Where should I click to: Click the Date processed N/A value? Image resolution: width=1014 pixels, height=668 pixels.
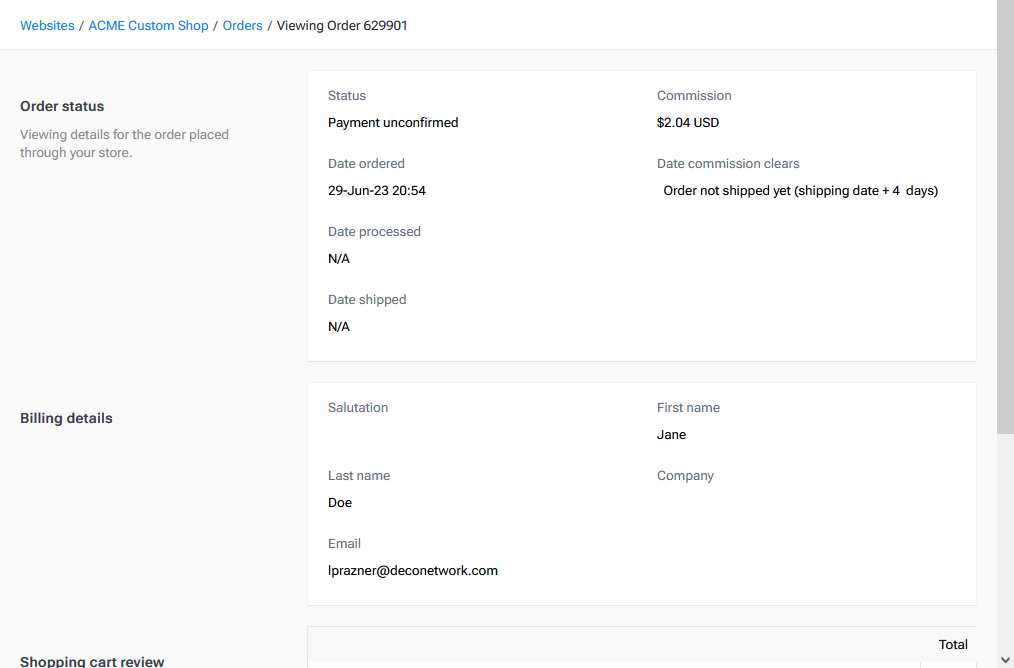click(x=337, y=258)
